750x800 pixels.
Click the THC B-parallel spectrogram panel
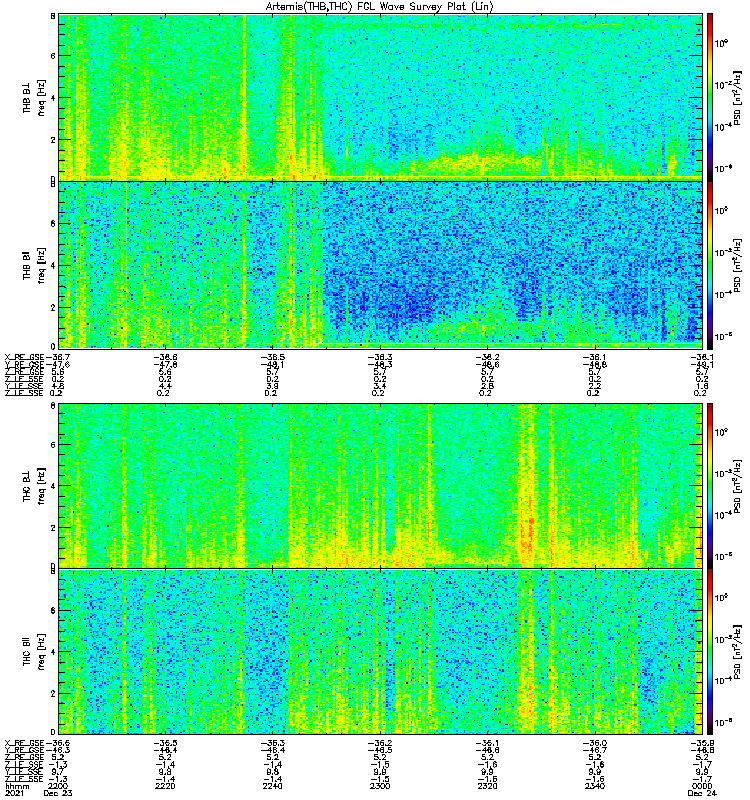tap(380, 652)
